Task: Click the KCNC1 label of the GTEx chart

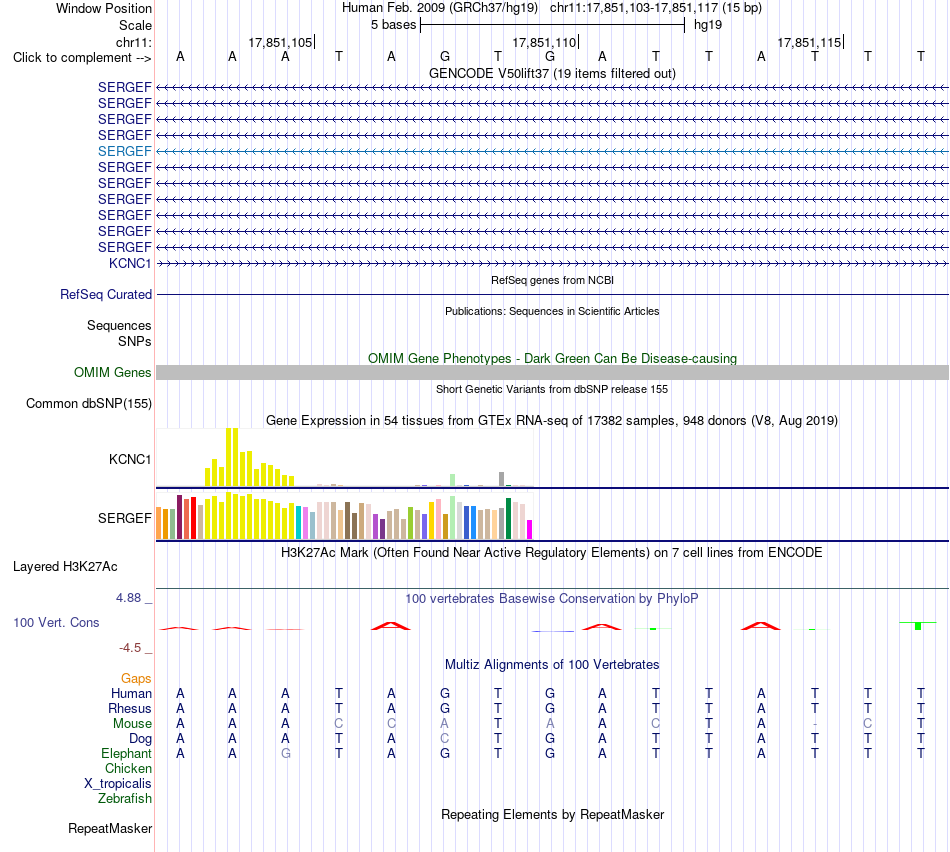Action: tap(130, 459)
